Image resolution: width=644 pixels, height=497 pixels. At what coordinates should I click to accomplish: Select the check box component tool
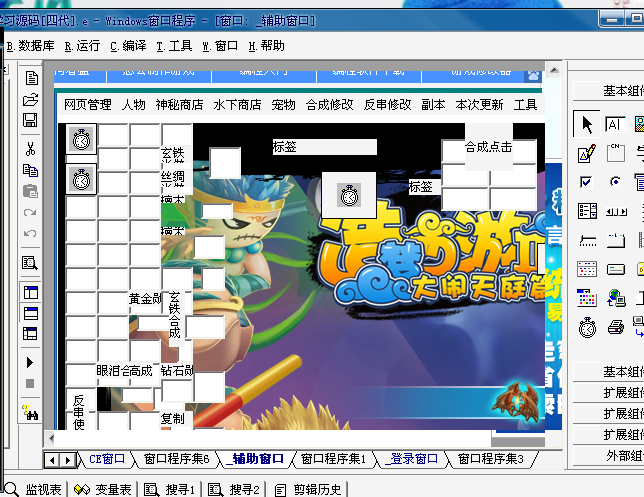click(x=586, y=182)
